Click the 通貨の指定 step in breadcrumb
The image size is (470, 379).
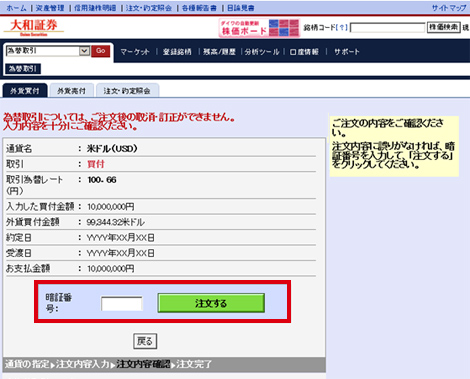27,364
